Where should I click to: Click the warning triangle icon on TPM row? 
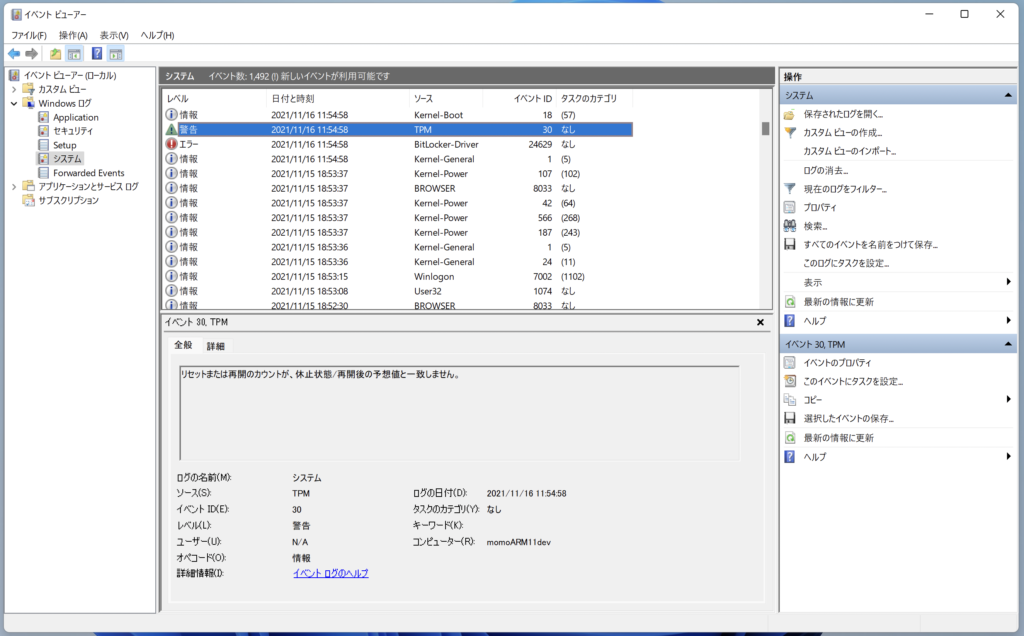(x=171, y=129)
